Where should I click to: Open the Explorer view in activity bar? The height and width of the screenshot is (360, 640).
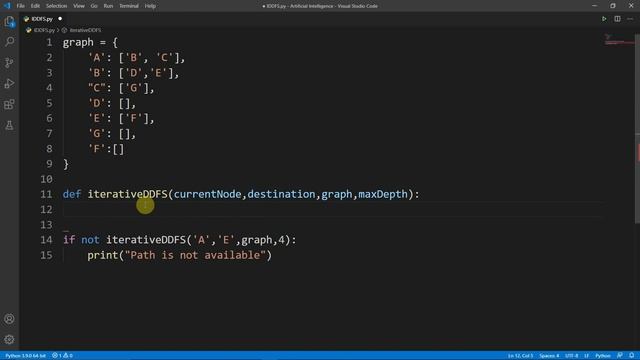(9, 21)
